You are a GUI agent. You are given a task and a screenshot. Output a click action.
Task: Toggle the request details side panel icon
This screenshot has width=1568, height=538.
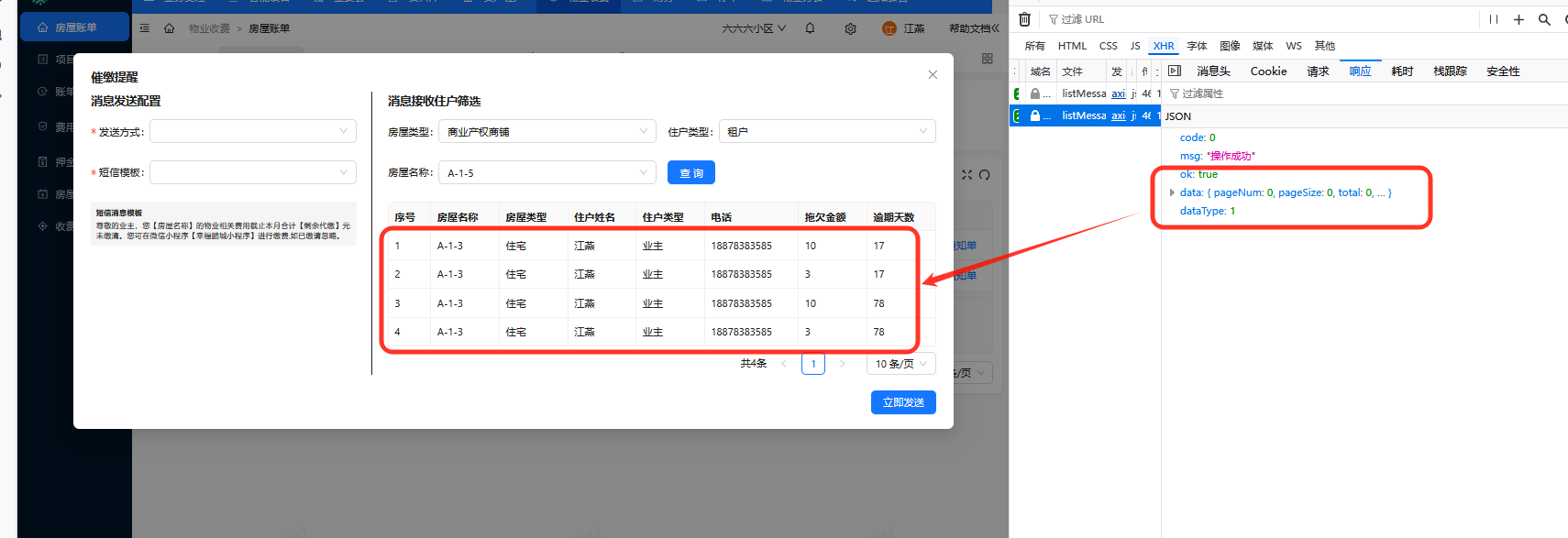pos(1175,71)
